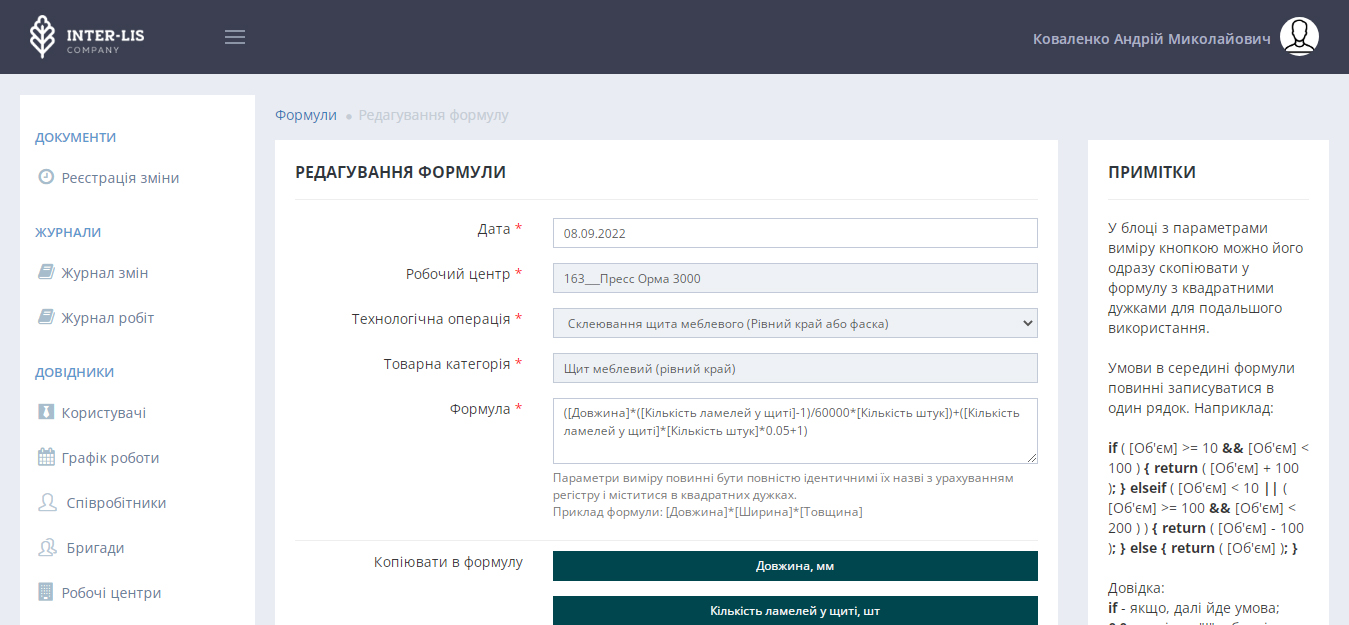Click the building icon for Робочі центри
1349x625 pixels.
coord(46,592)
